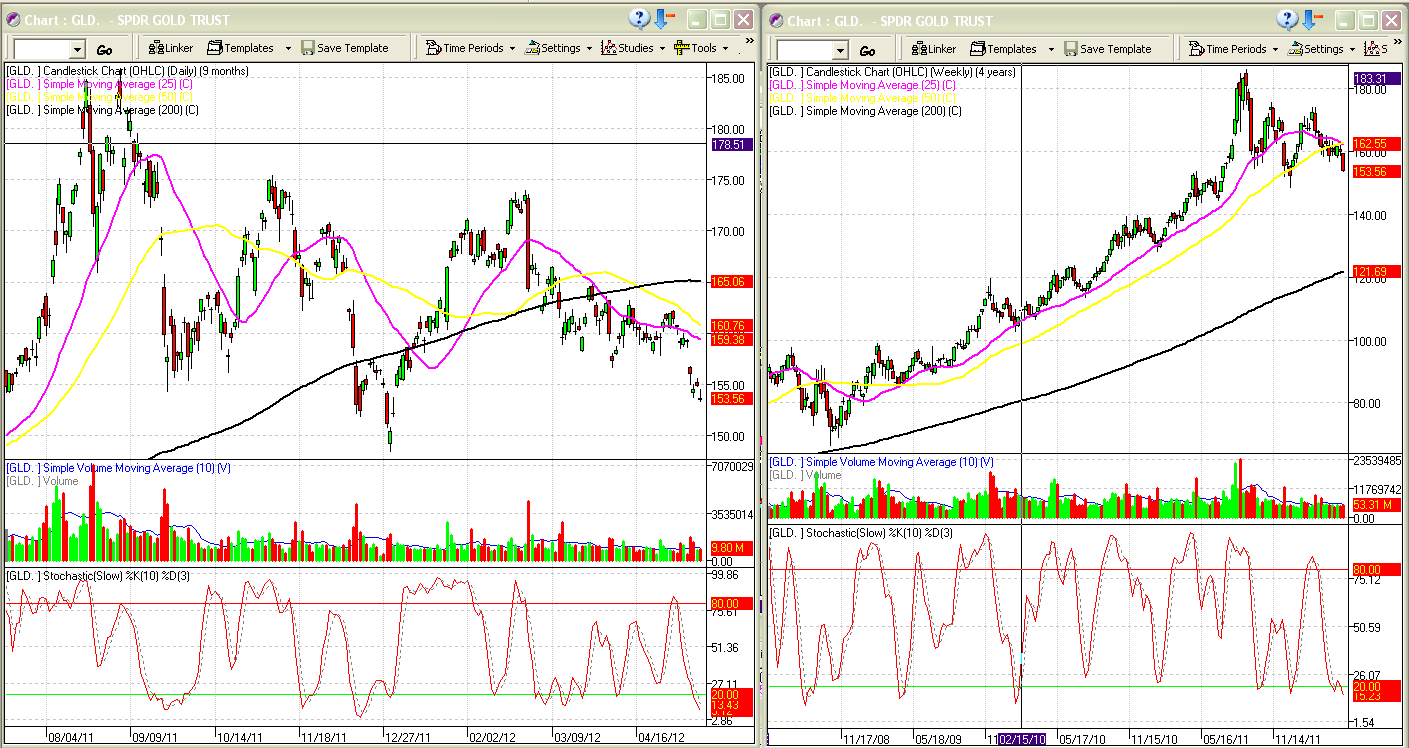Open symbol dropdown list in weekly chart window
1409x748 pixels.
[840, 51]
